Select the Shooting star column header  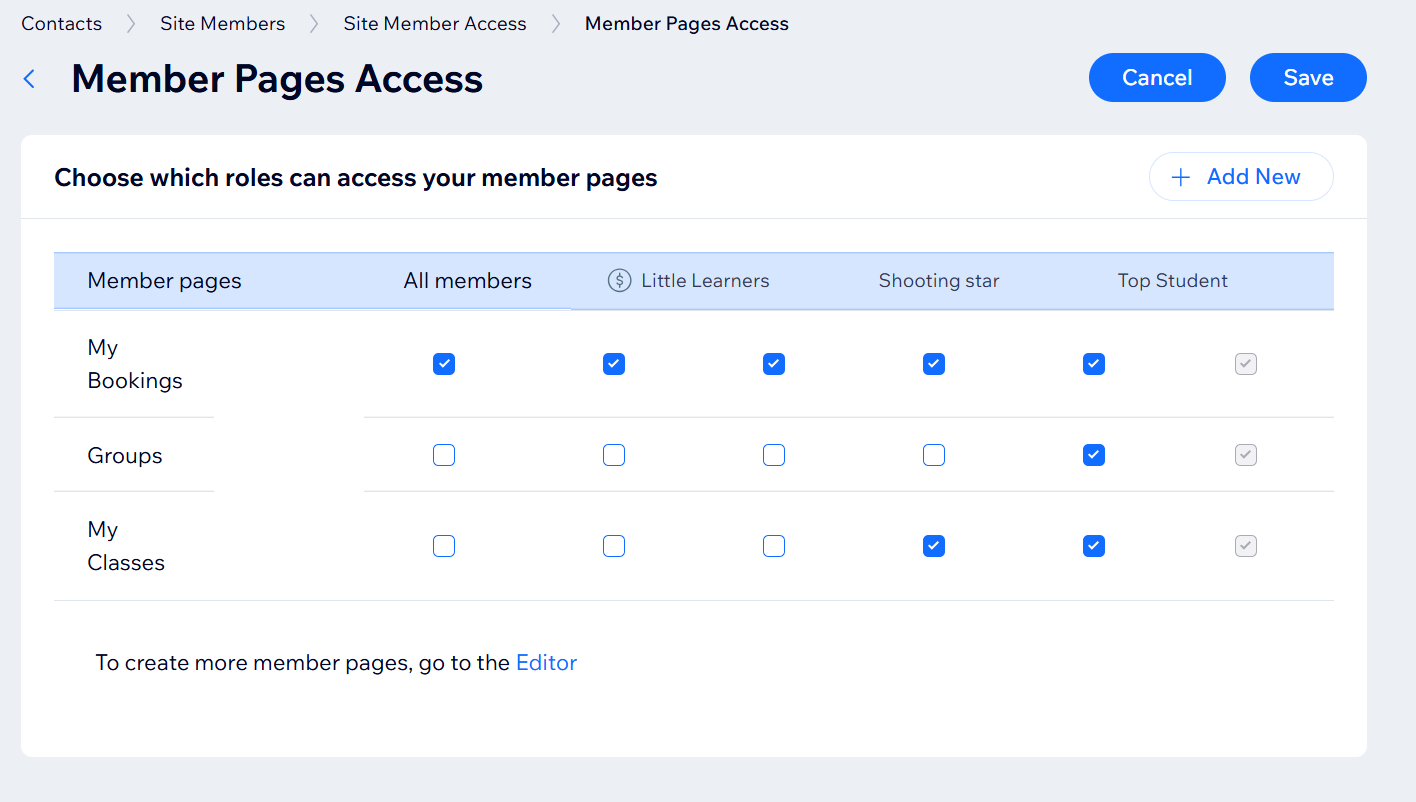(x=938, y=281)
